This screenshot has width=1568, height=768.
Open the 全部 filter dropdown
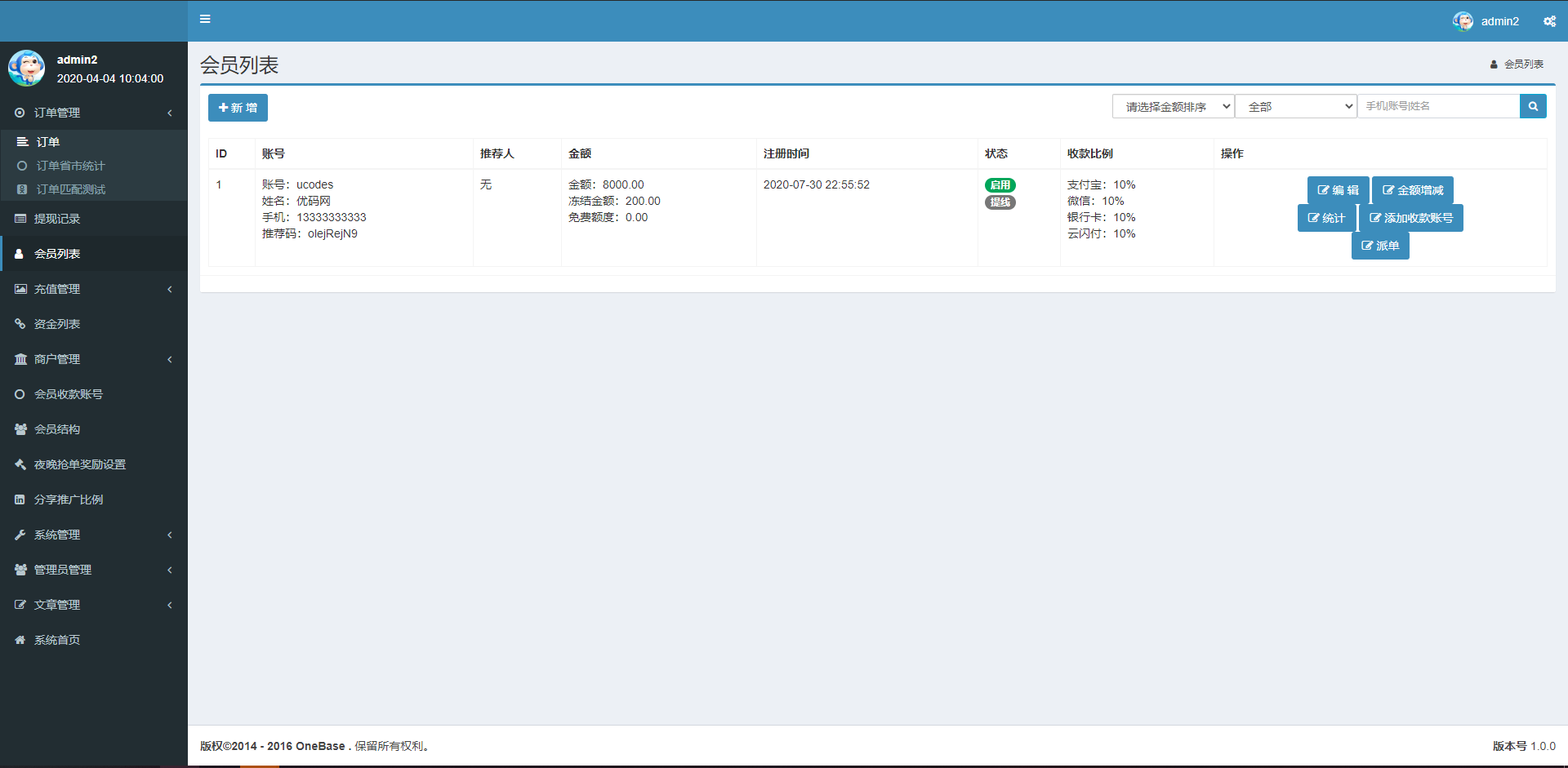tap(1295, 105)
